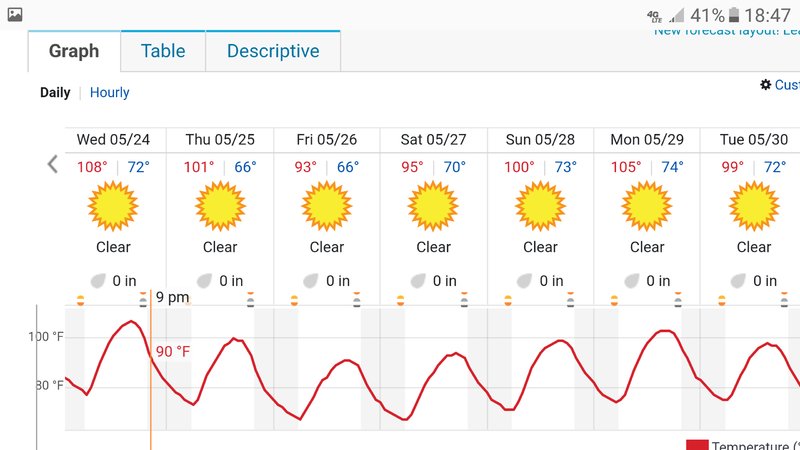Click the Sunday sunset marker icon
800x450 pixels.
point(570,299)
